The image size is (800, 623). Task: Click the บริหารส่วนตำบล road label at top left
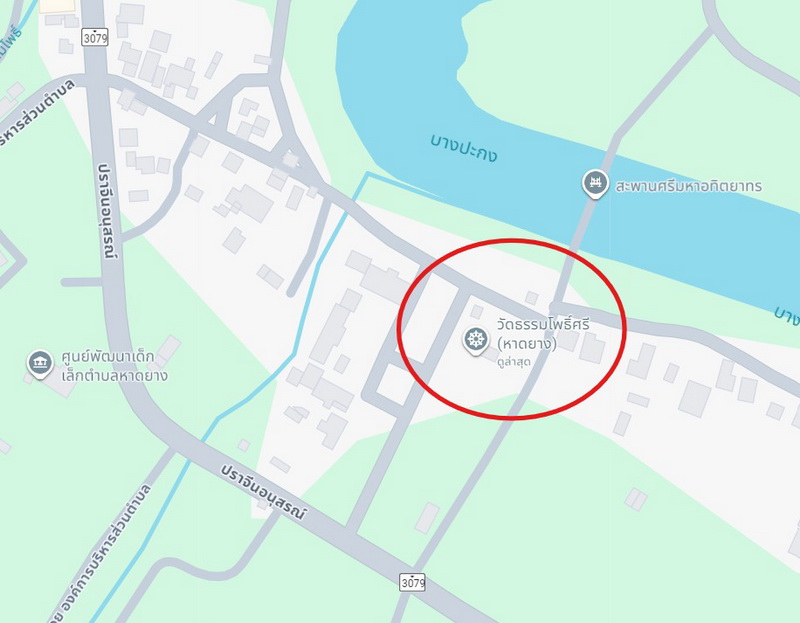[36, 113]
